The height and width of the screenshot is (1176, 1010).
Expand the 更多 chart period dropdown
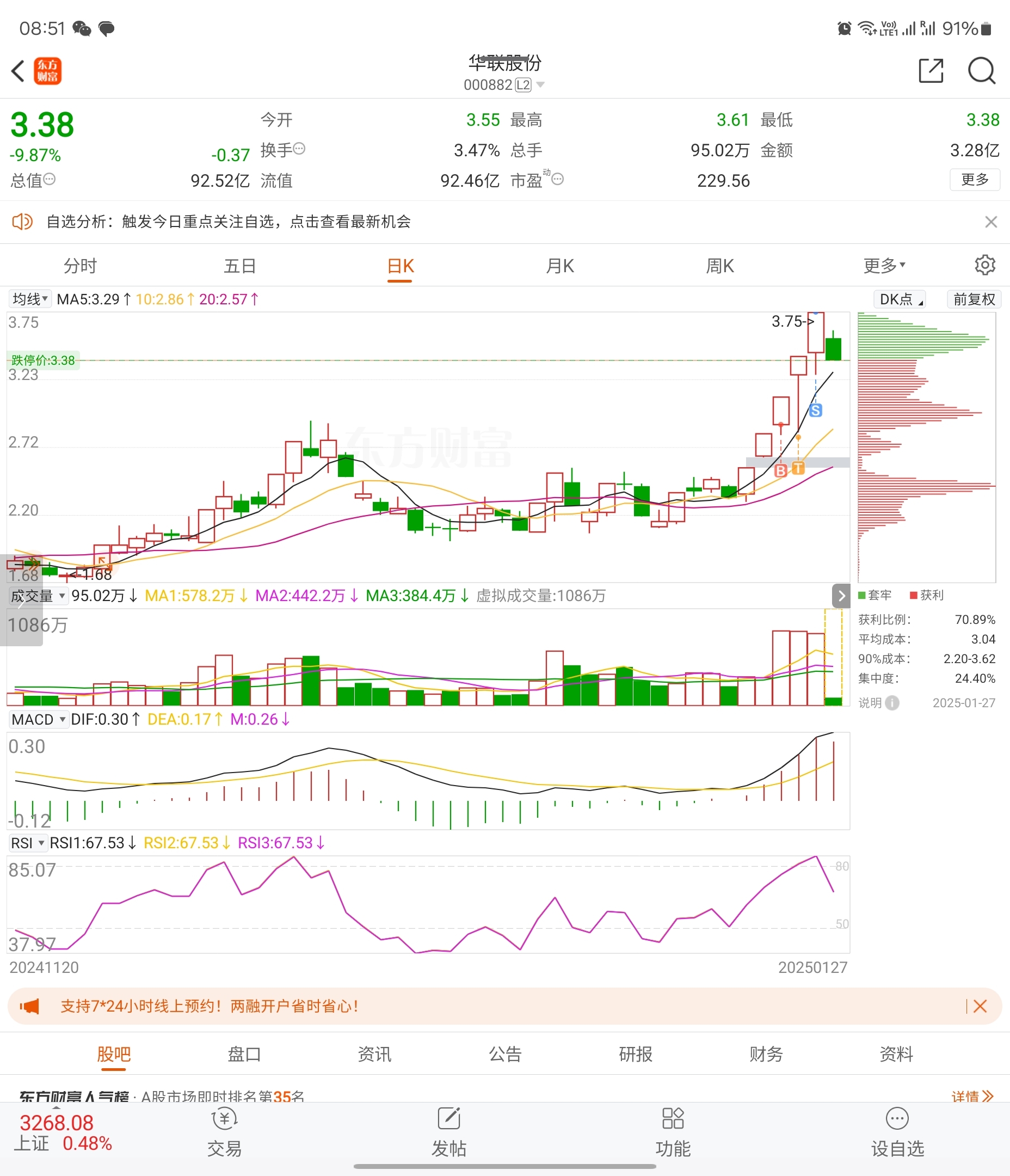coord(885,265)
